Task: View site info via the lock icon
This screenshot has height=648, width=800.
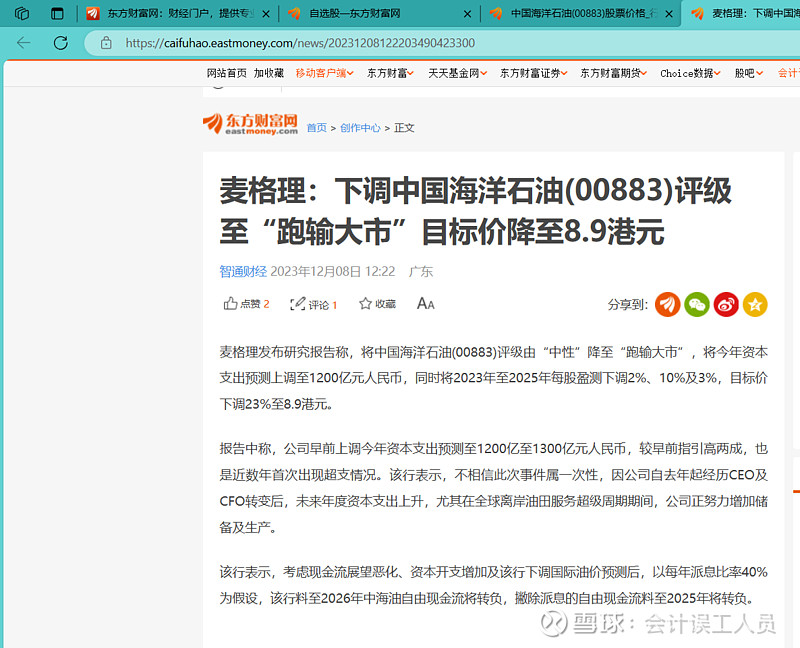Action: pyautogui.click(x=106, y=43)
